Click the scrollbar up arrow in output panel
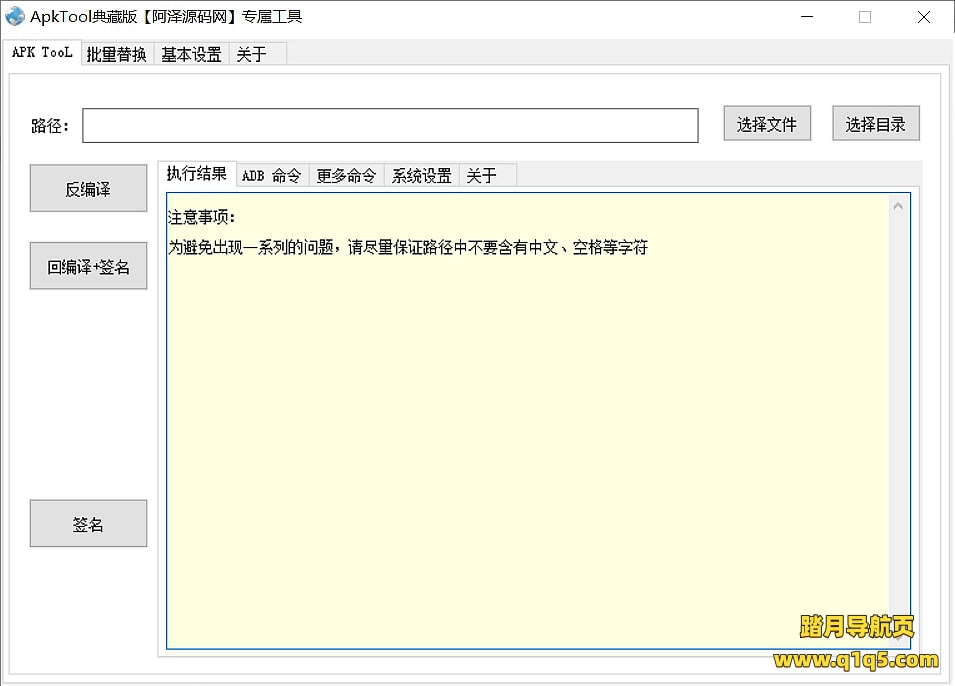The height and width of the screenshot is (686, 955). click(x=898, y=206)
